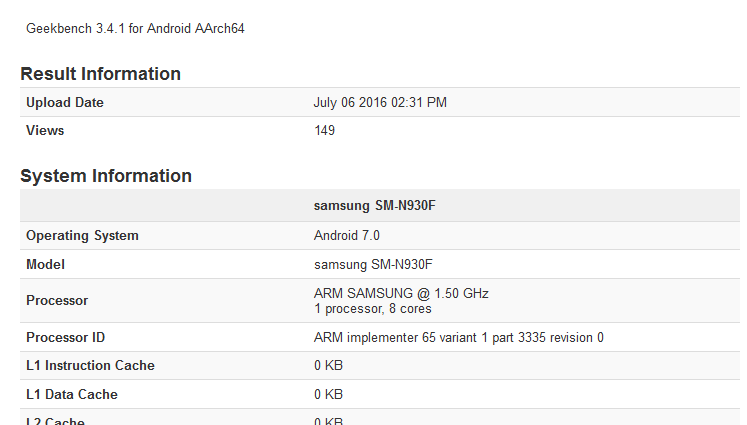The image size is (747, 425).
Task: Click the views count 149
Action: click(x=325, y=131)
